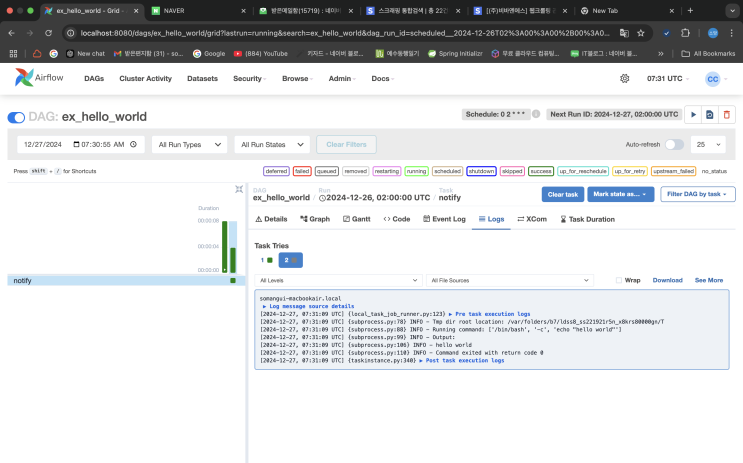
Task: Click the success state legend badge
Action: coord(541,171)
